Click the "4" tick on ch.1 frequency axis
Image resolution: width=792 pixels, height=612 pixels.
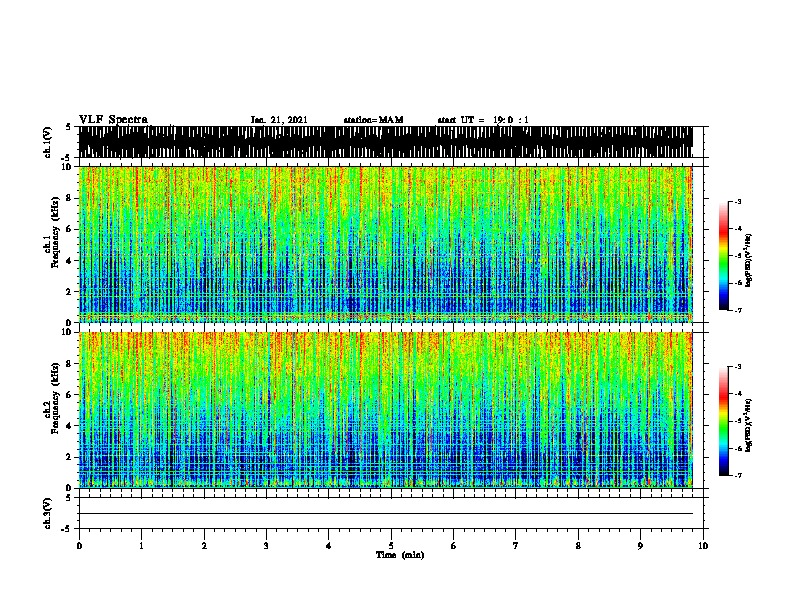click(x=69, y=261)
